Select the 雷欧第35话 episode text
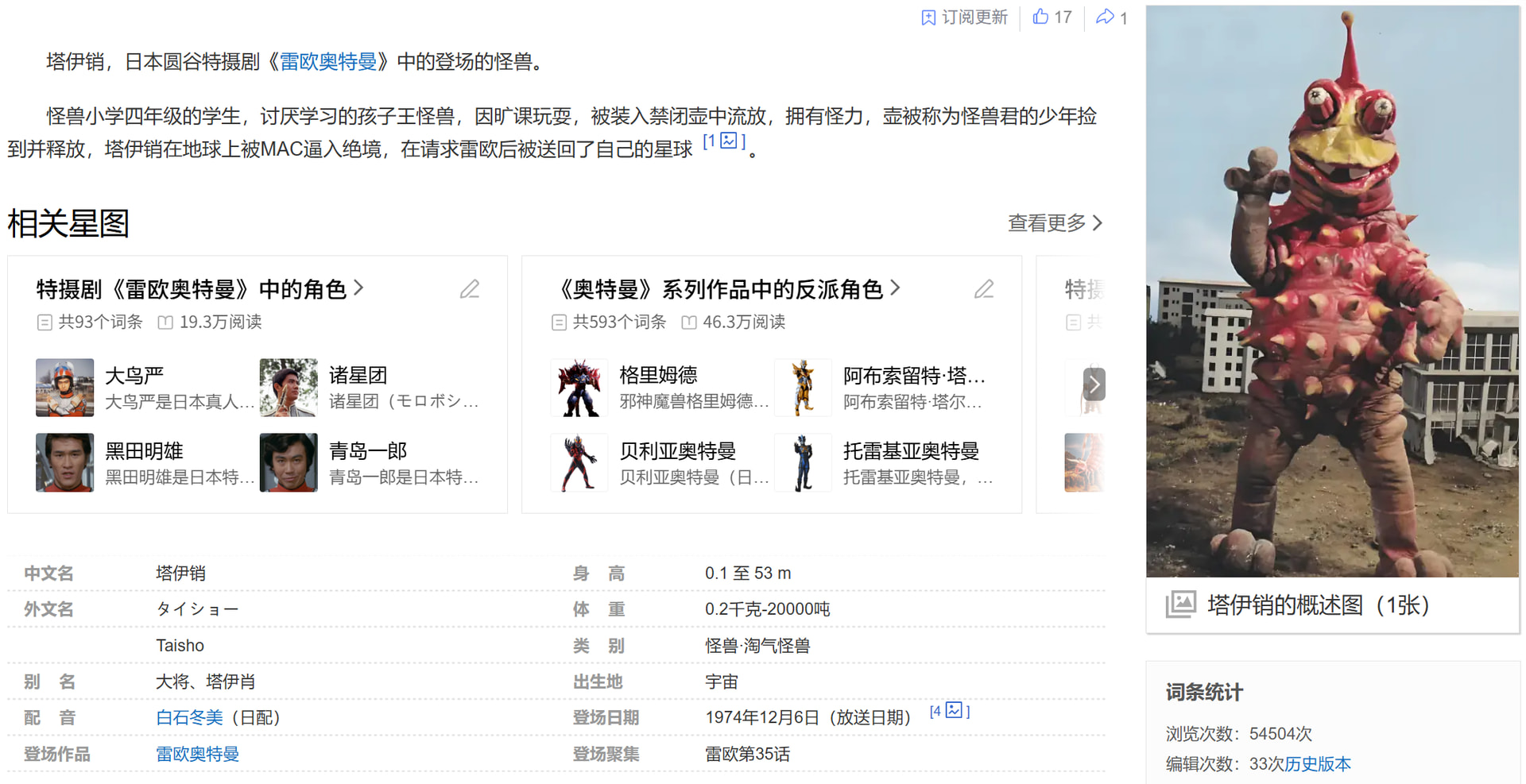This screenshot has width=1526, height=784. pos(747,755)
